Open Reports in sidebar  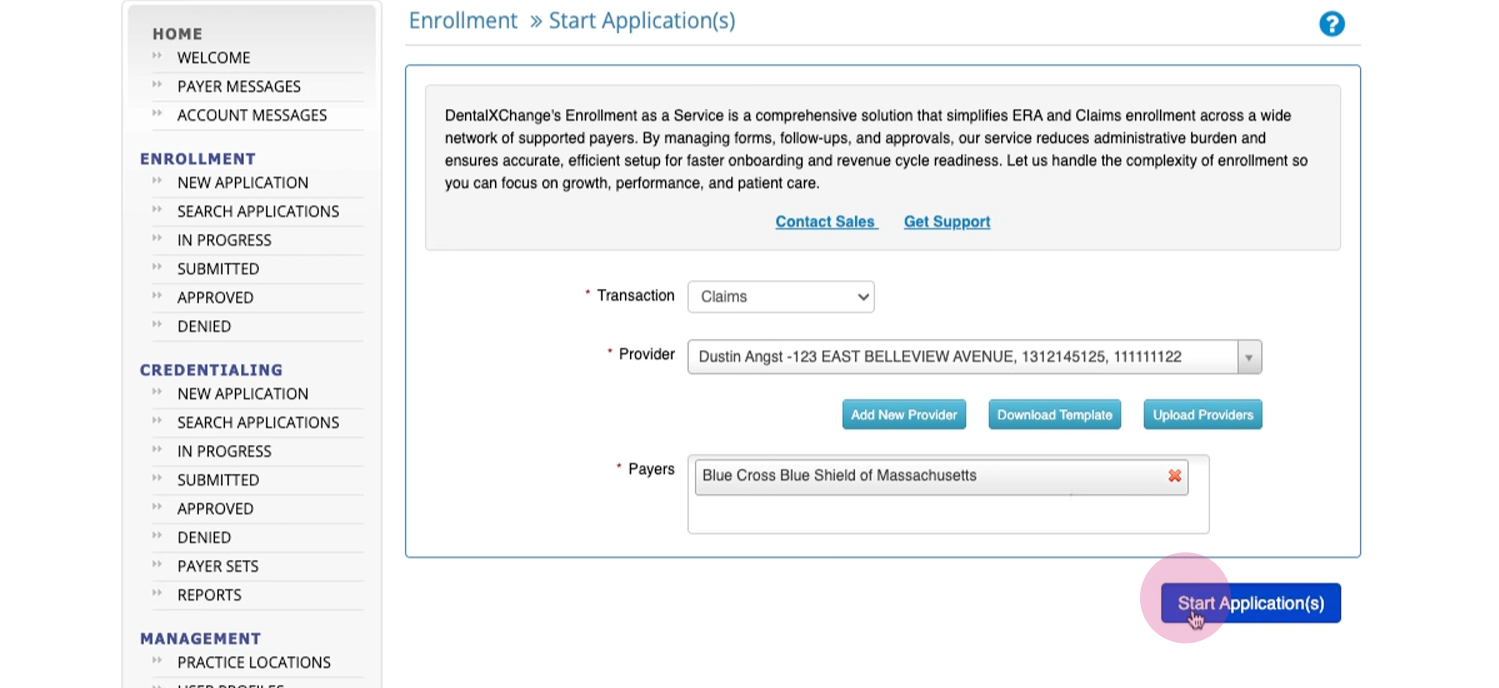coord(209,596)
